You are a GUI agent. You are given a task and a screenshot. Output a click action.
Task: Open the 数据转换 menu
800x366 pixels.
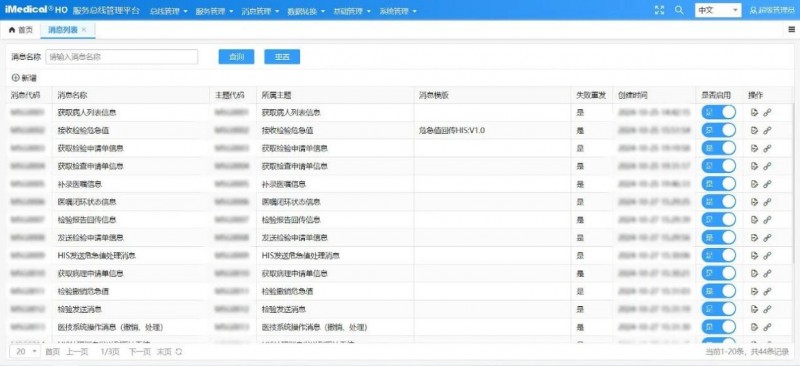pos(306,11)
